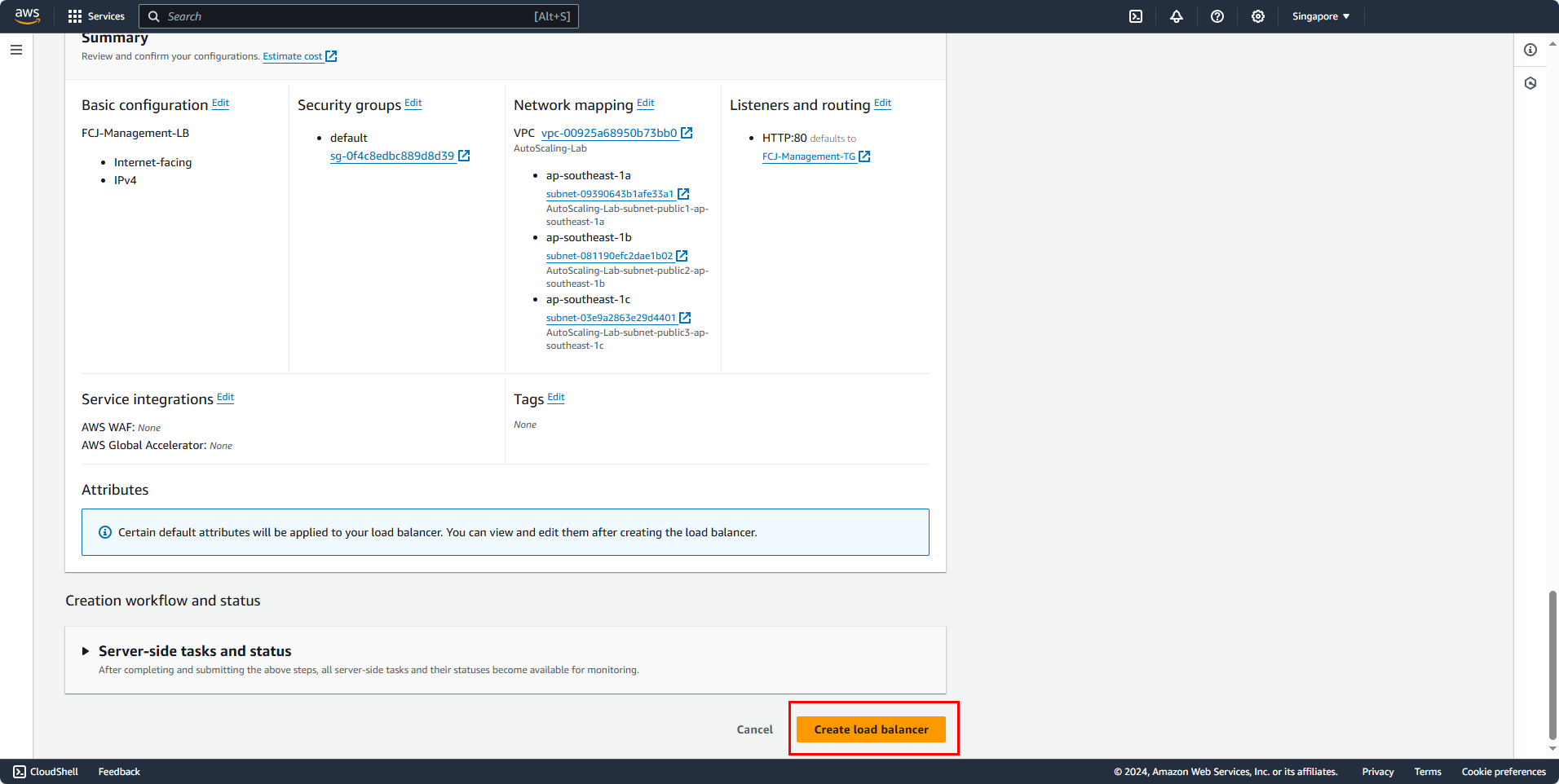Click the AWS logo to go home
This screenshot has height=784, width=1559.
(x=27, y=15)
